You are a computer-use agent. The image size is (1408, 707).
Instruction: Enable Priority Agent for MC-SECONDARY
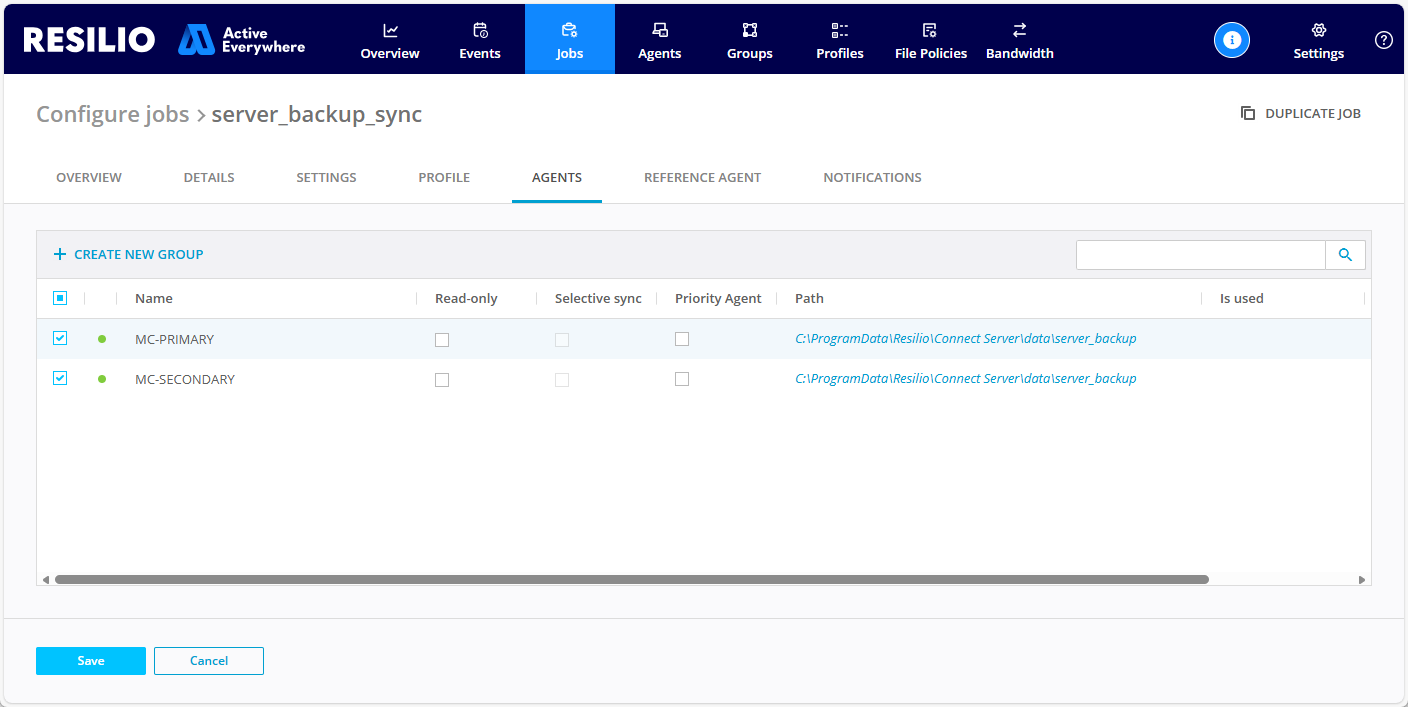pyautogui.click(x=682, y=379)
